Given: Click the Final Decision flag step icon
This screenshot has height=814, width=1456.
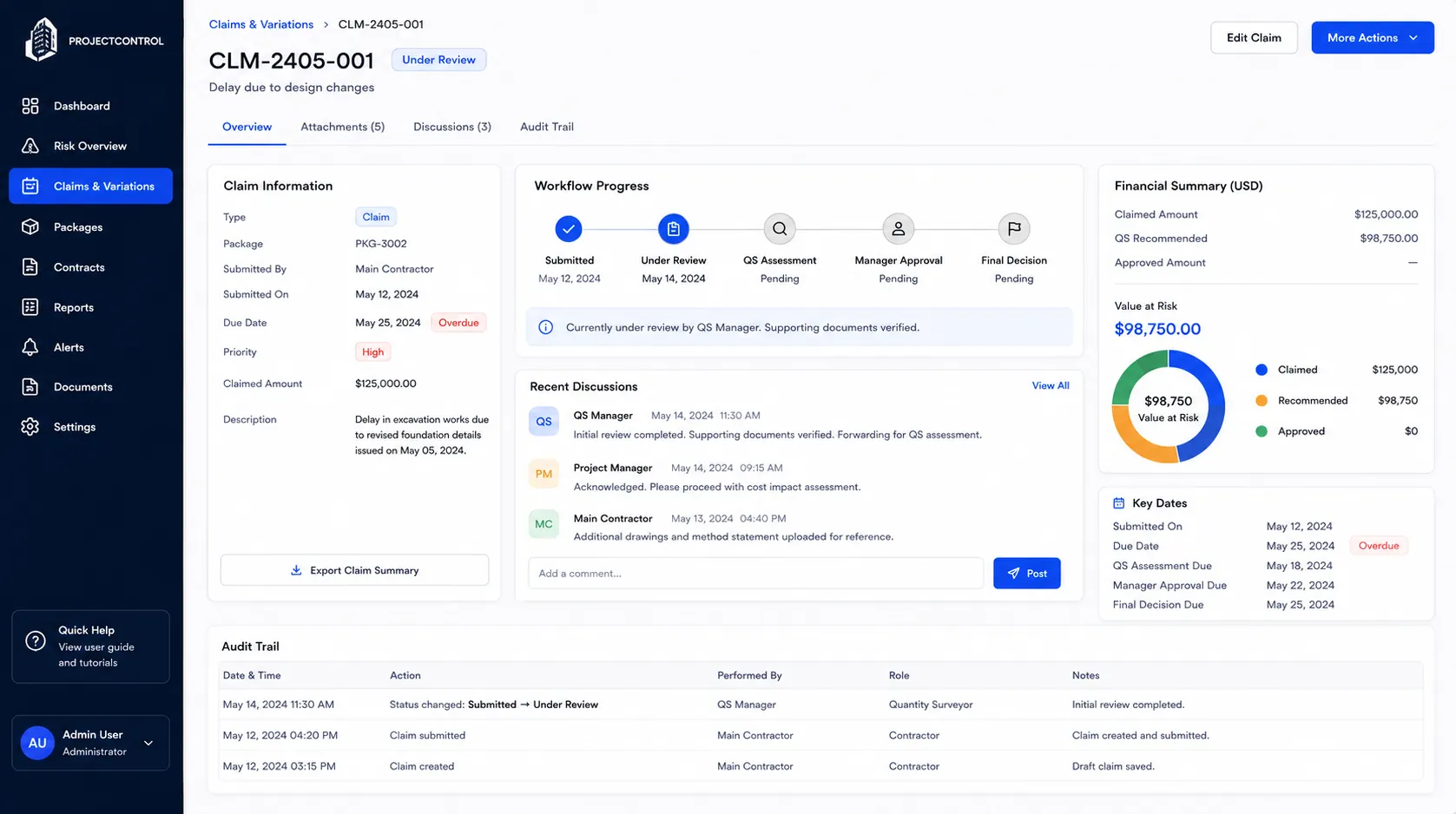Looking at the screenshot, I should click(x=1014, y=229).
